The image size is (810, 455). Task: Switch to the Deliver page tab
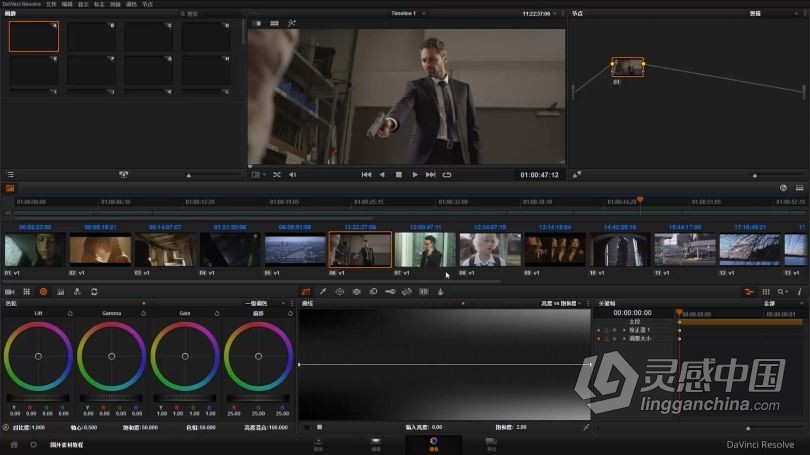coord(491,444)
